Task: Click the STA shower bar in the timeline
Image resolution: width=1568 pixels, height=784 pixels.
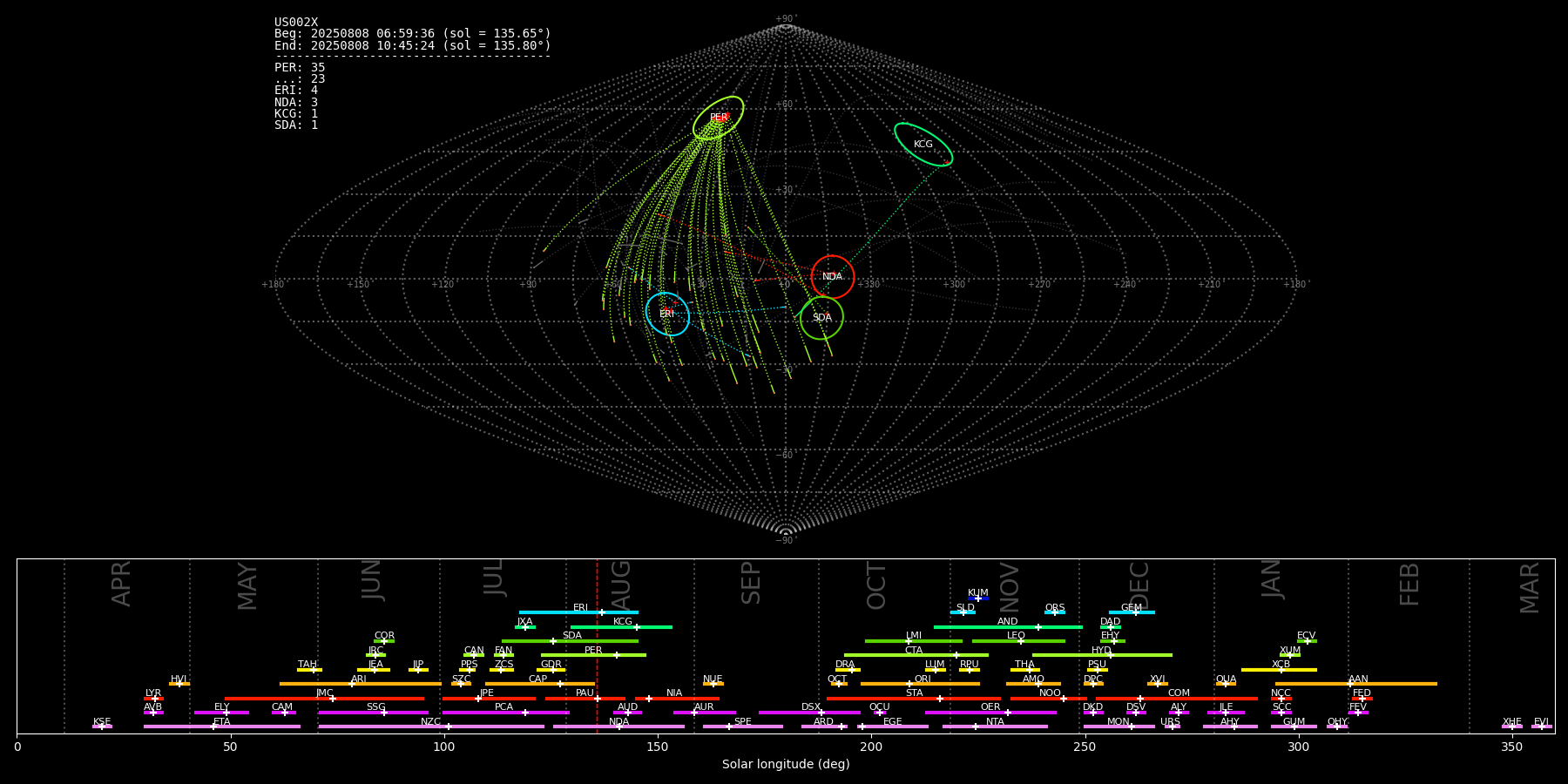Action: point(914,699)
